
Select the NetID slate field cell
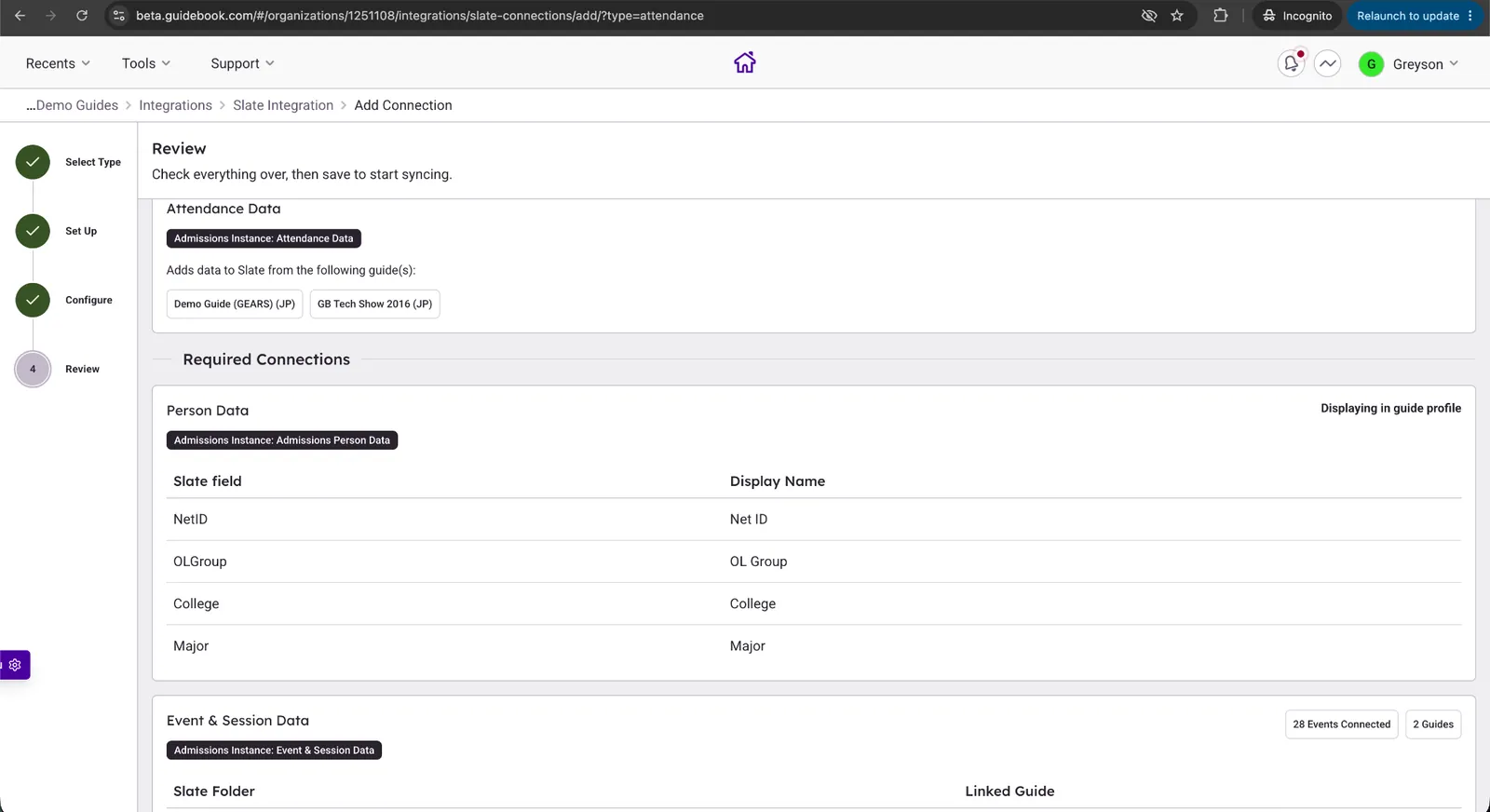(190, 520)
